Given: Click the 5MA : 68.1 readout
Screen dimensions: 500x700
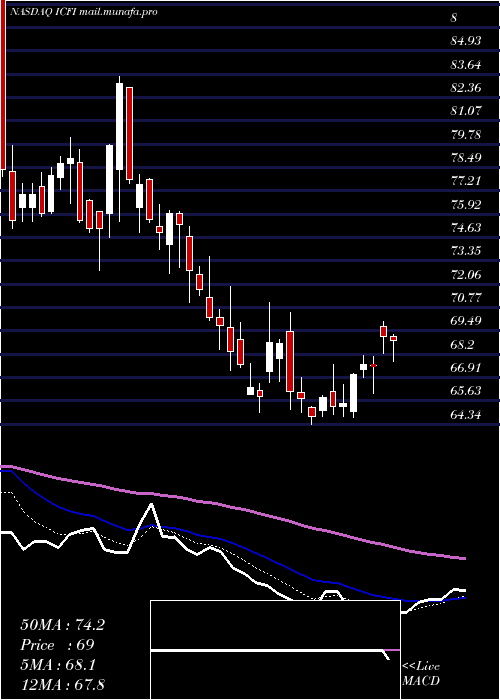Looking at the screenshot, I should click(x=58, y=665).
